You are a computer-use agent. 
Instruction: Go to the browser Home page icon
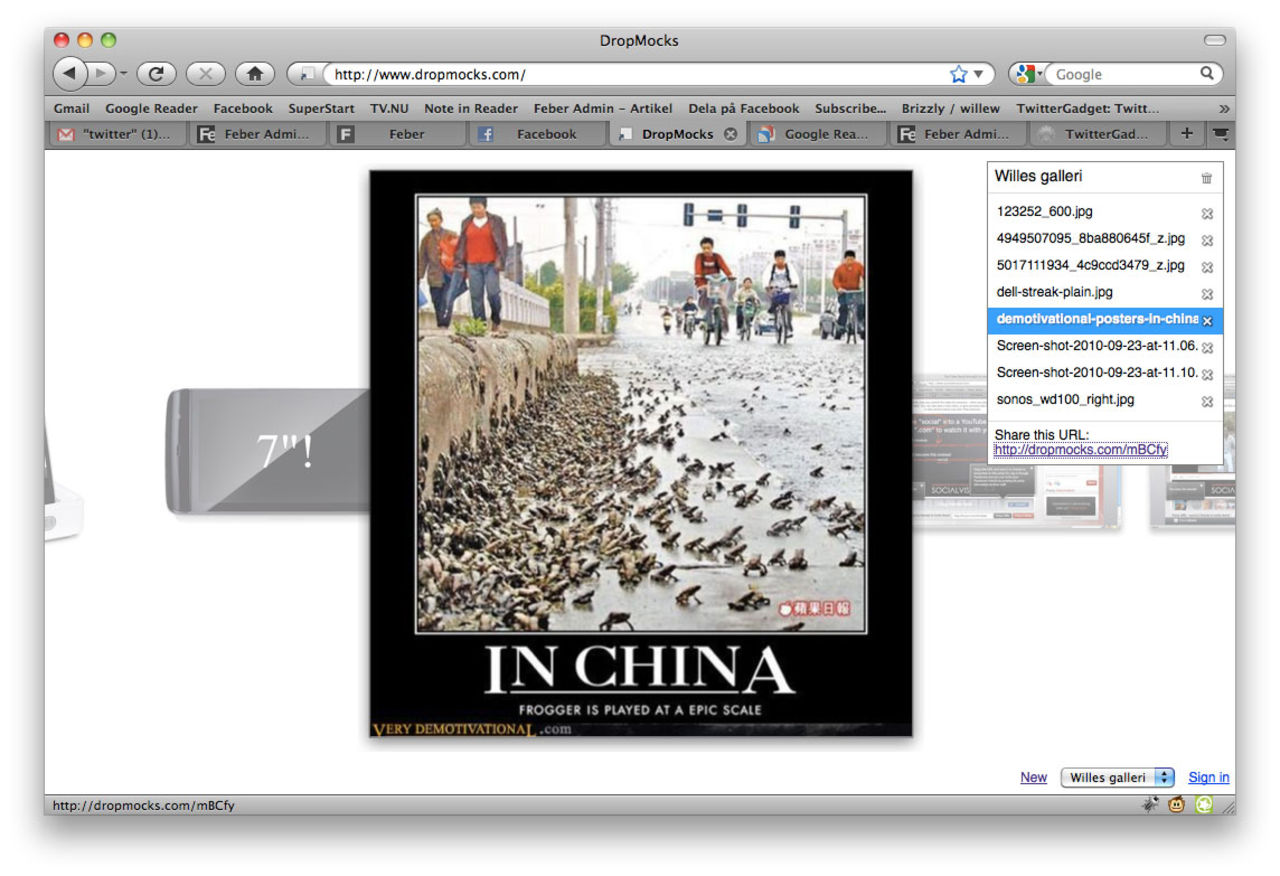255,73
